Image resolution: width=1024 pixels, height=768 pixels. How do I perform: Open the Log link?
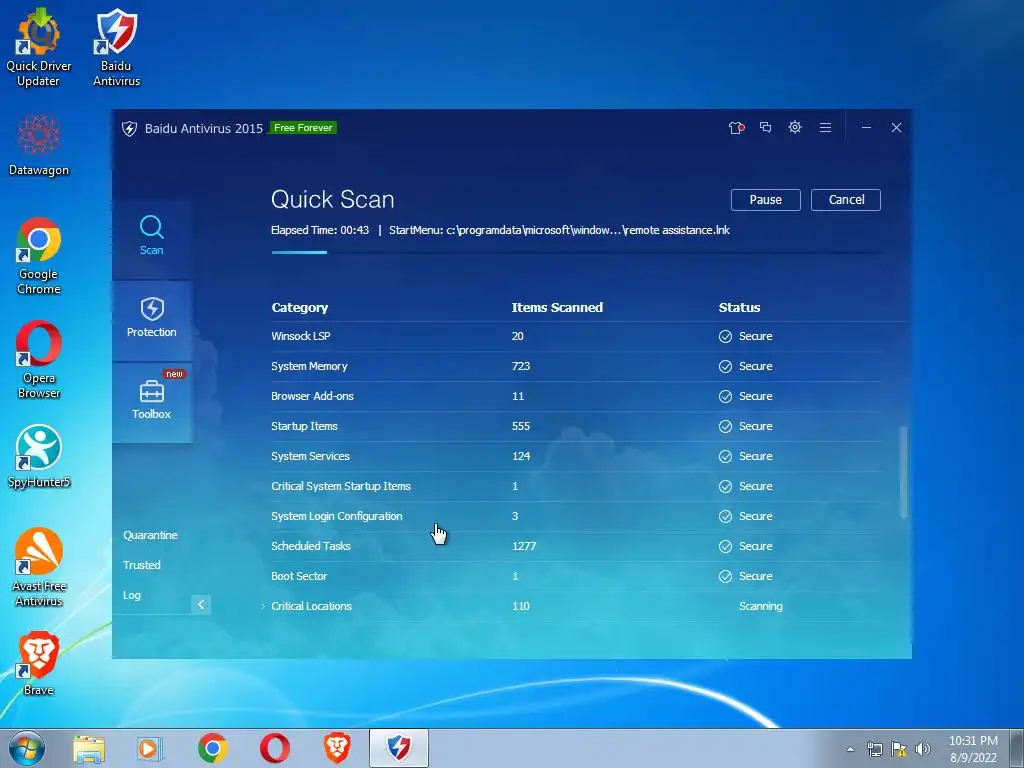[x=132, y=595]
